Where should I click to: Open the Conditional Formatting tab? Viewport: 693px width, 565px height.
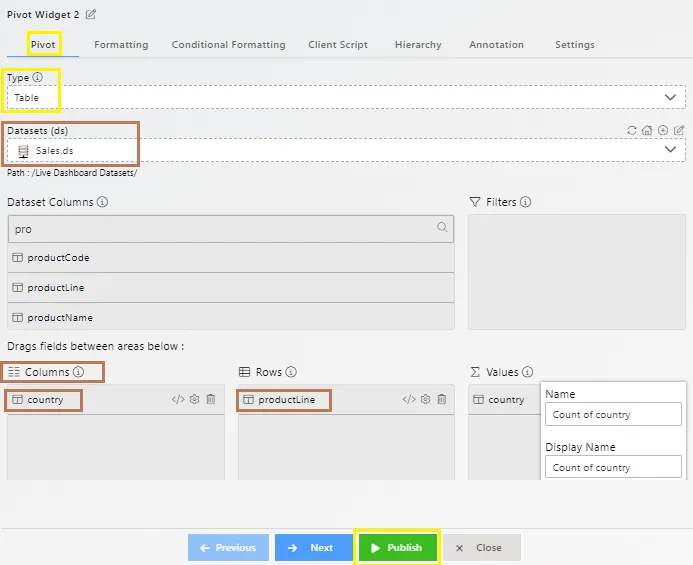point(228,45)
